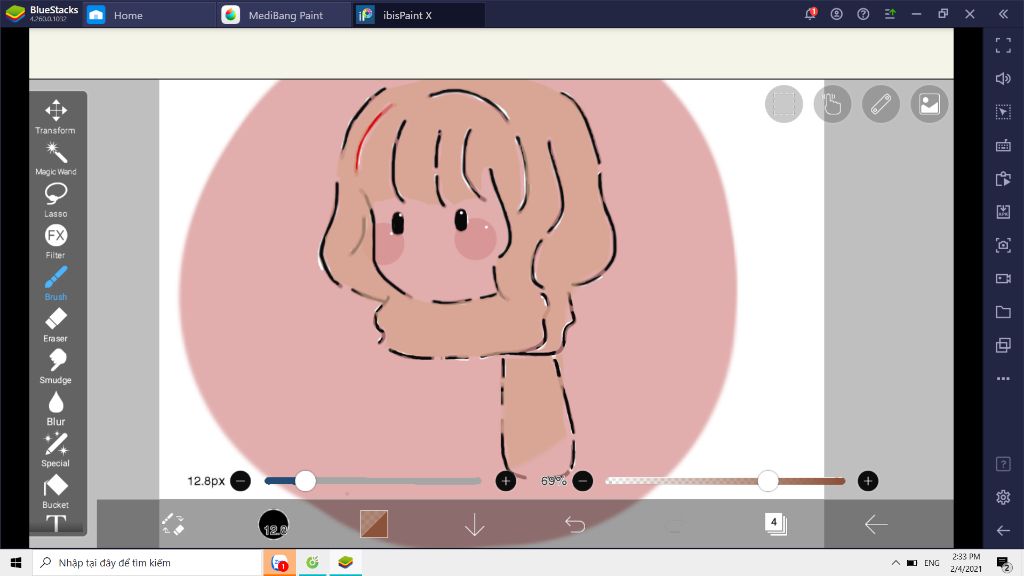The width and height of the screenshot is (1024, 576).
Task: Select the Smudge tool
Action: click(x=56, y=366)
